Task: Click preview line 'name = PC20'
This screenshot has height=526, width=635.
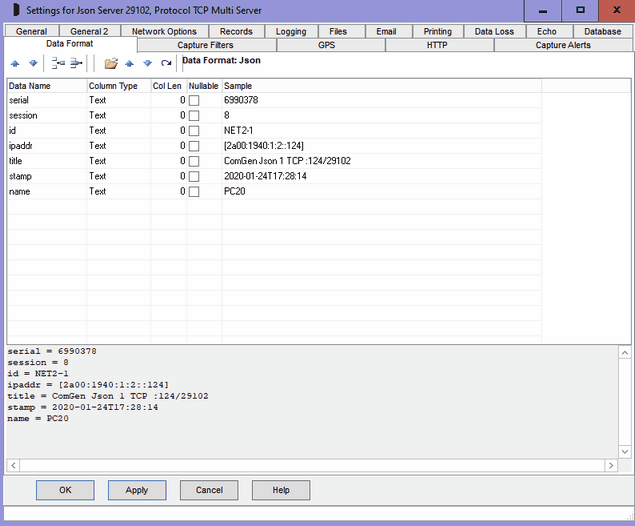Action: coord(38,418)
